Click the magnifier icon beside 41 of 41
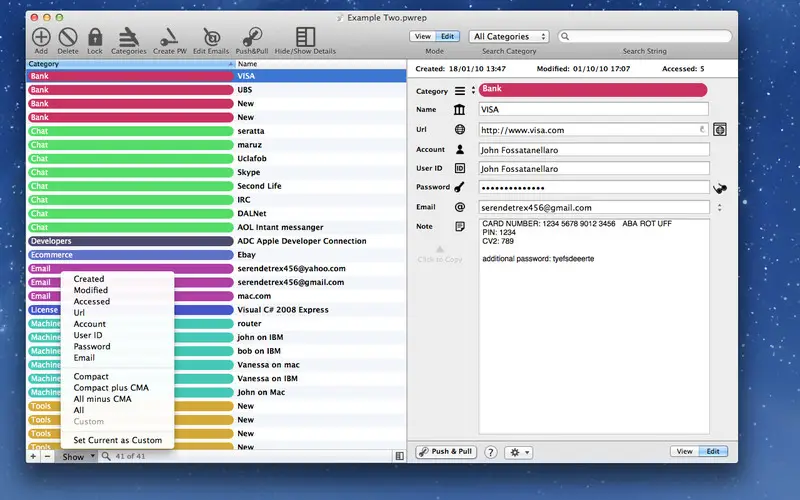This screenshot has height=500, width=800. (106, 456)
